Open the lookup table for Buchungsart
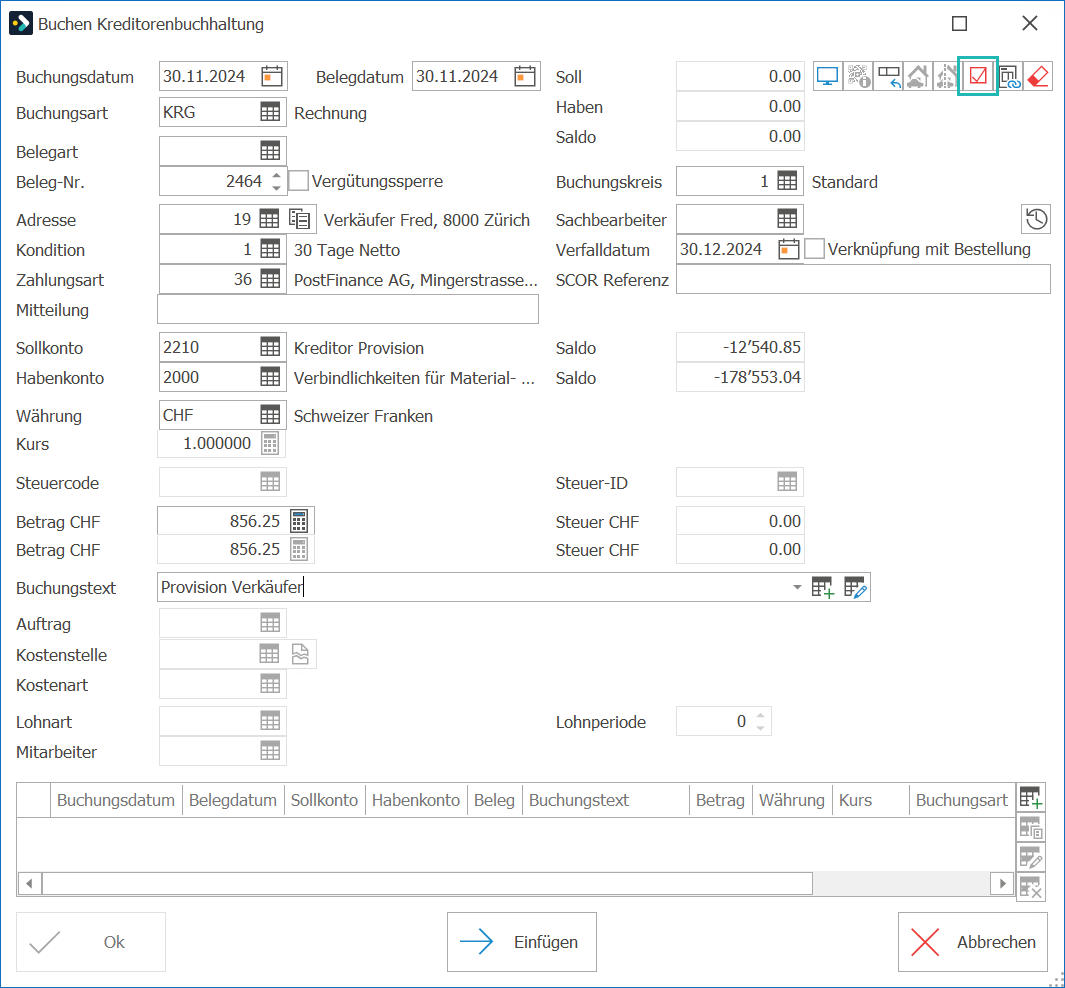1065x988 pixels. point(270,112)
